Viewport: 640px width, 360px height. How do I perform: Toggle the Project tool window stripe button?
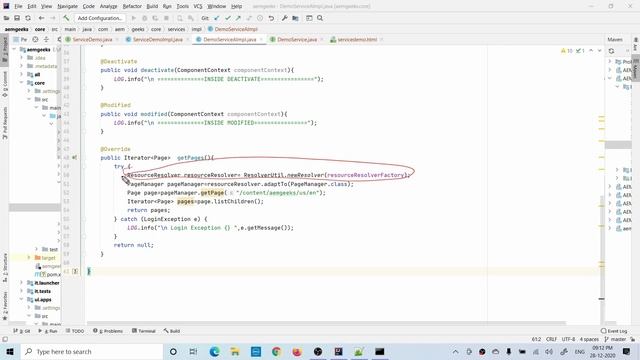pyautogui.click(x=4, y=50)
